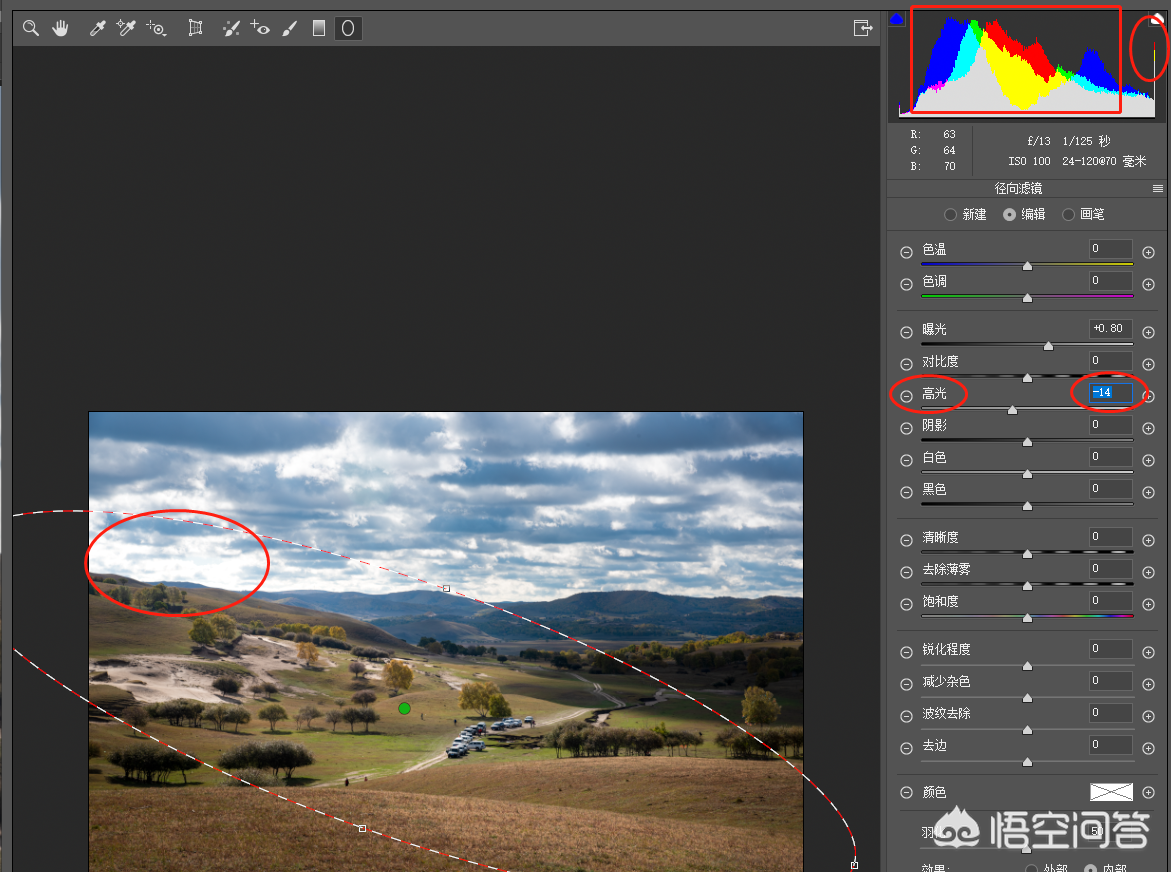Increase 白色 with plus icon
The image size is (1171, 872).
tap(1149, 461)
